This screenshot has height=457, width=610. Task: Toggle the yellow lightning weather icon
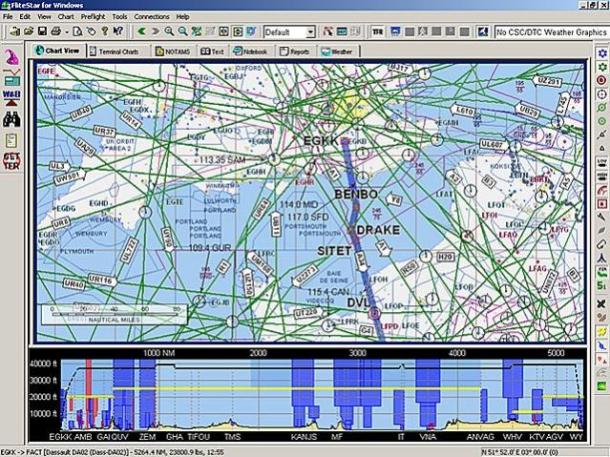pos(602,331)
